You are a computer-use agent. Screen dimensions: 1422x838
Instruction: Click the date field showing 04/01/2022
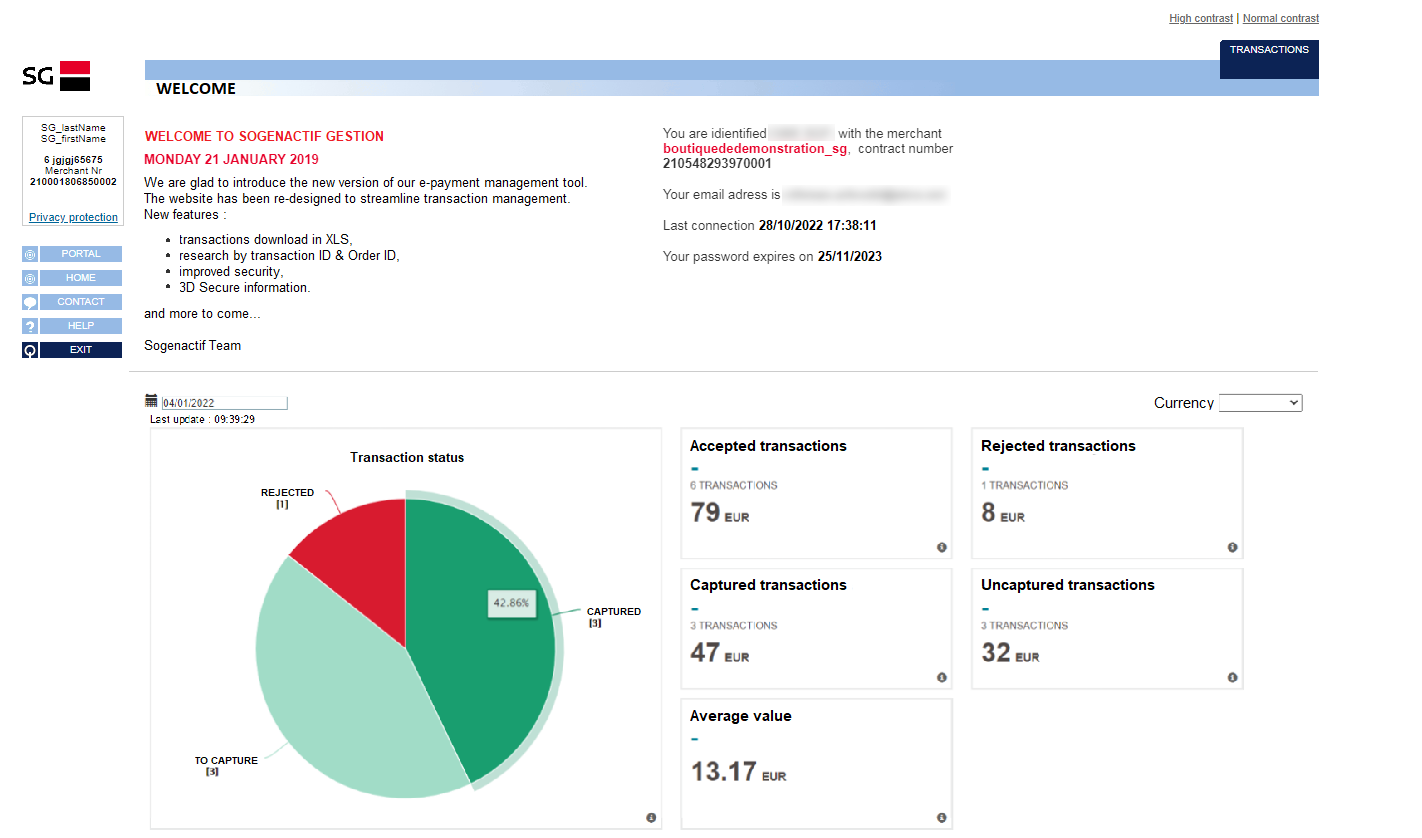tap(224, 403)
